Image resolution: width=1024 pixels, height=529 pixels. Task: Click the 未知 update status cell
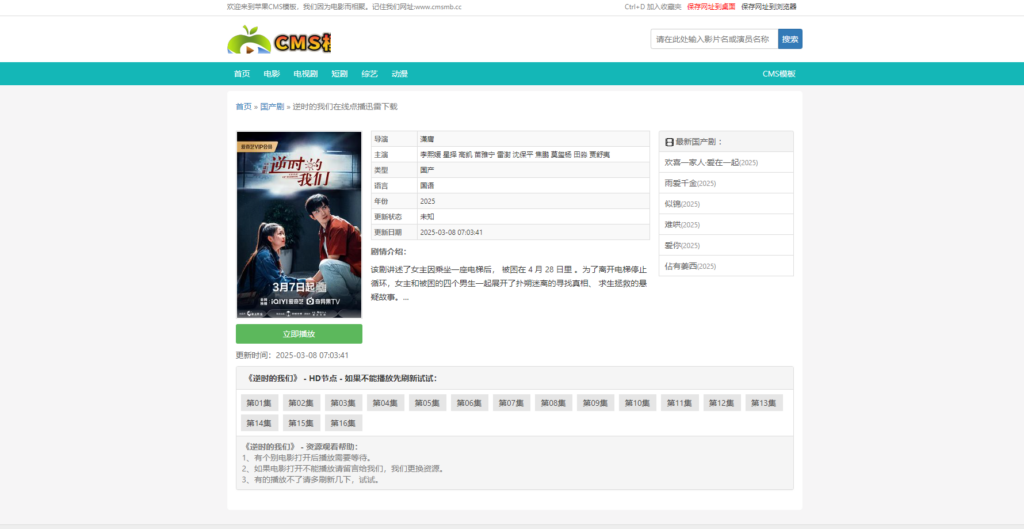[x=534, y=217]
